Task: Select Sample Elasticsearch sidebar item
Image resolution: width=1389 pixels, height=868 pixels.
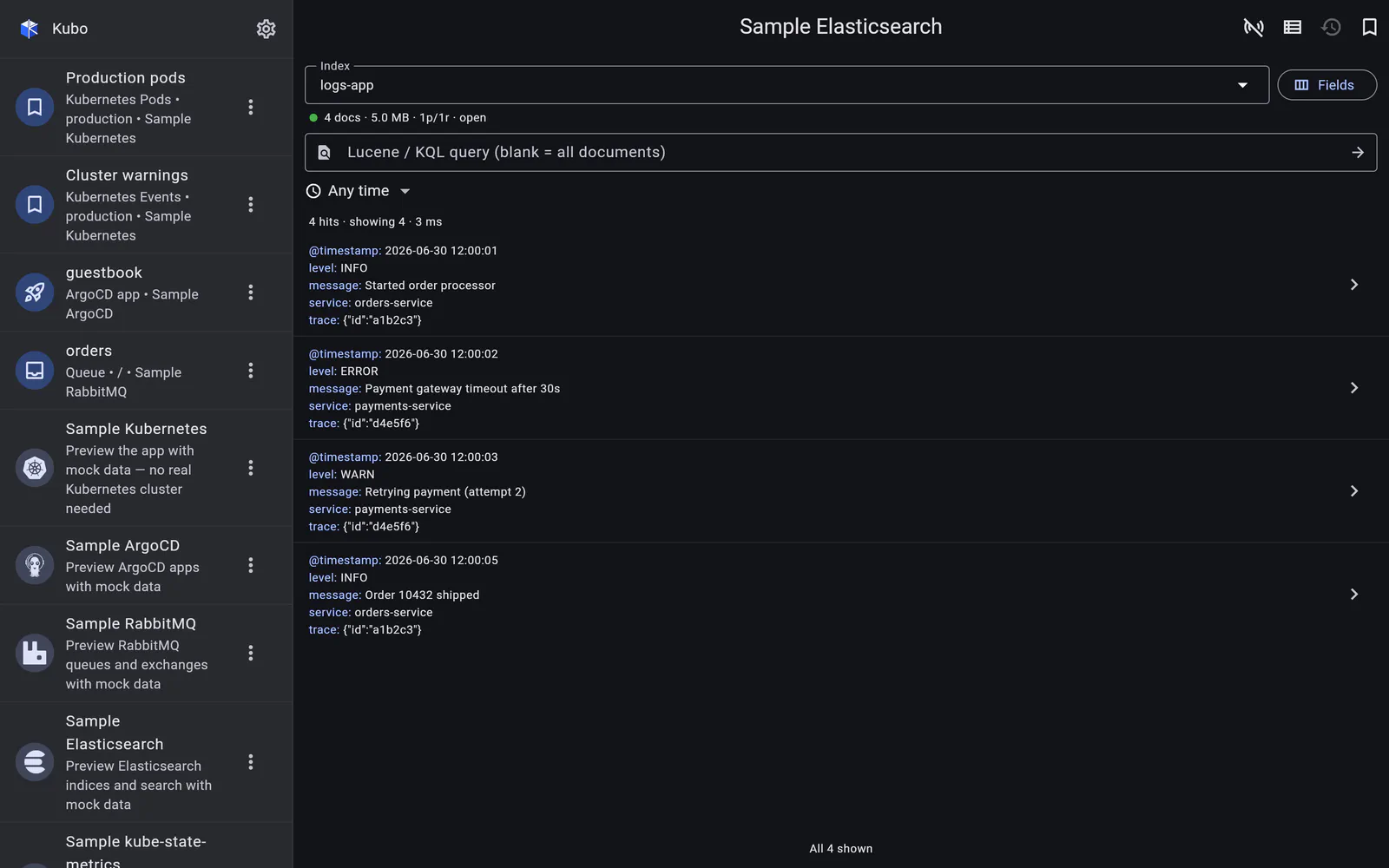Action: tap(147, 761)
